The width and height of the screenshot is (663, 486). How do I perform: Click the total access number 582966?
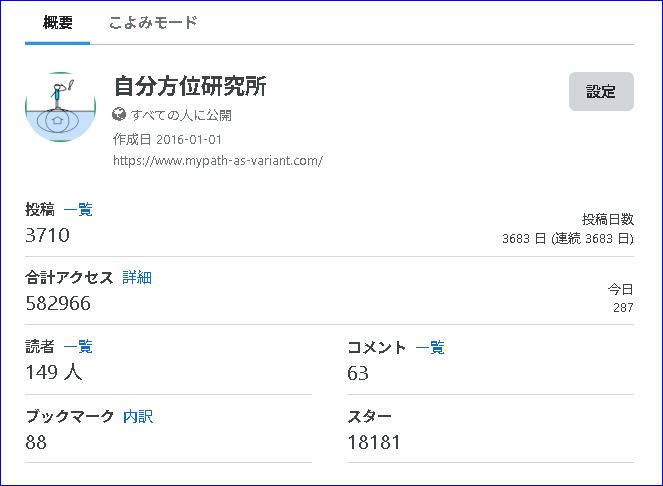click(58, 303)
